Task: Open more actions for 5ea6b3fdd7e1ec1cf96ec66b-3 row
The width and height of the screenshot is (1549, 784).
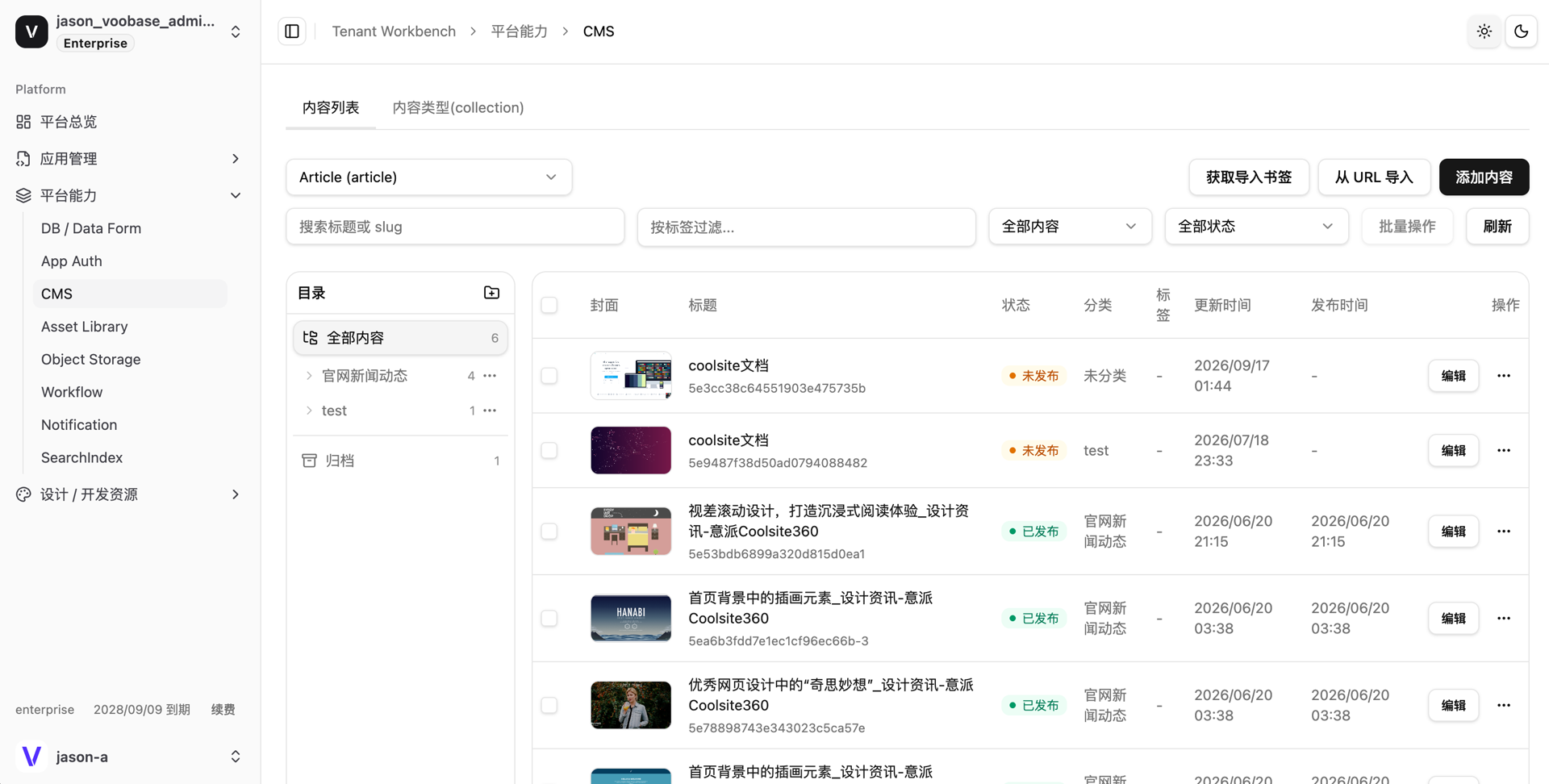Action: coord(1504,619)
